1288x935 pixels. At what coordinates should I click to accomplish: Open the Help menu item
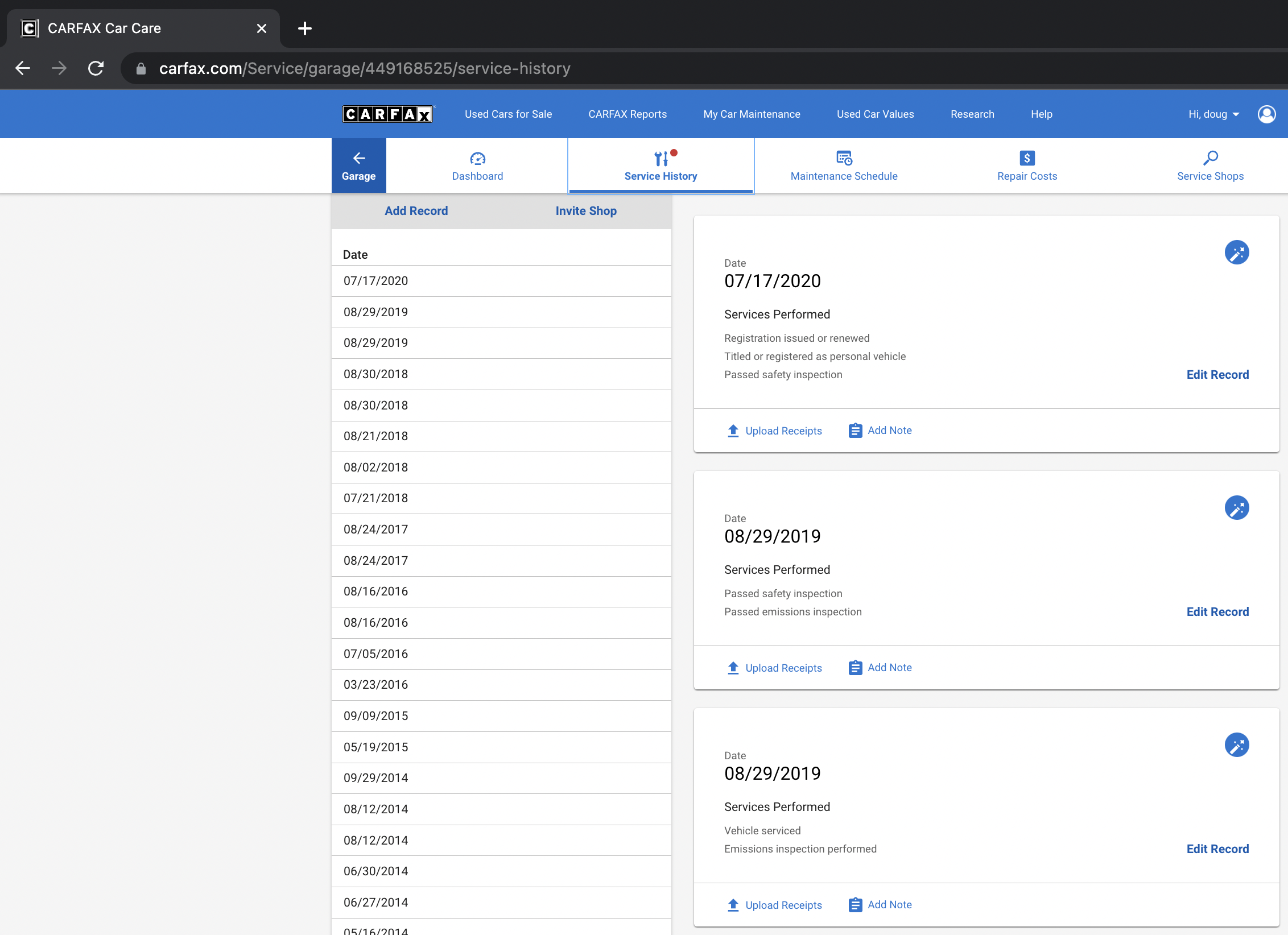[x=1042, y=114]
